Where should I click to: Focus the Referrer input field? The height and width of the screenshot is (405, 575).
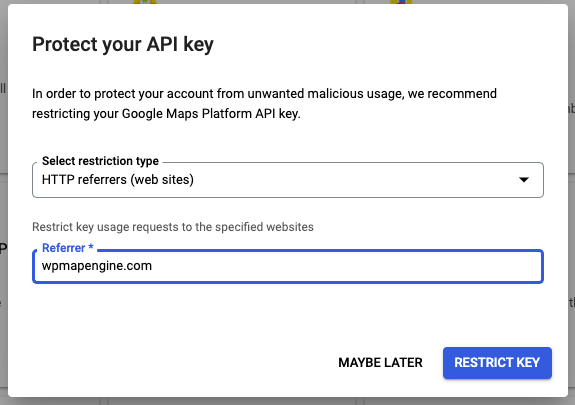288,266
